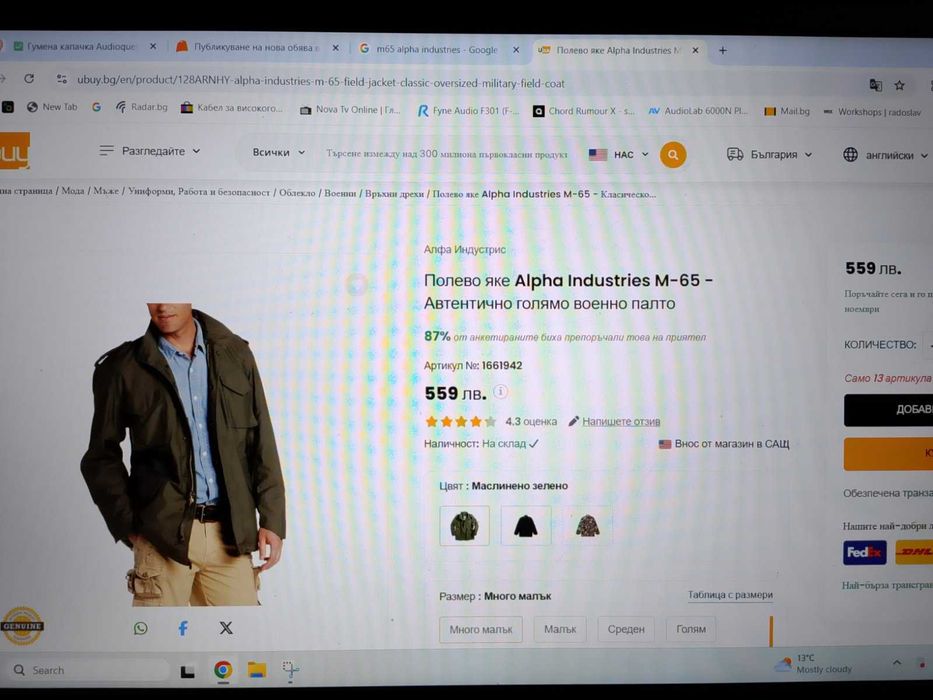Switch to the Гумена капачка Audioquest tab
The height and width of the screenshot is (700, 933).
click(83, 46)
